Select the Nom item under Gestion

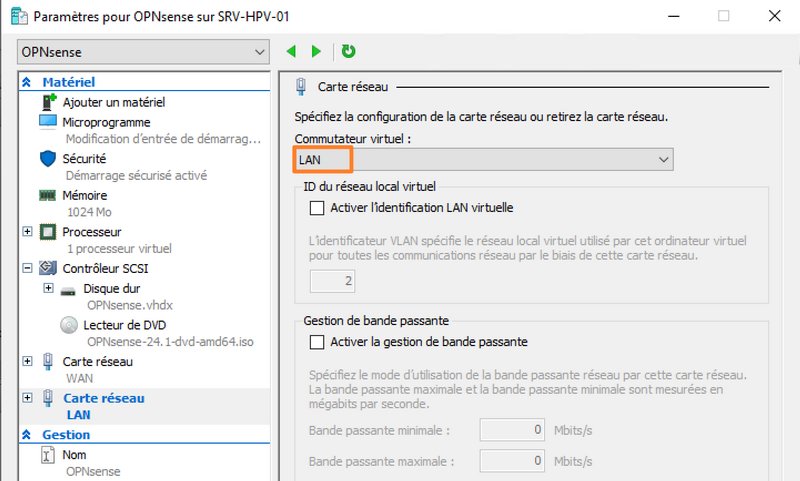74,455
